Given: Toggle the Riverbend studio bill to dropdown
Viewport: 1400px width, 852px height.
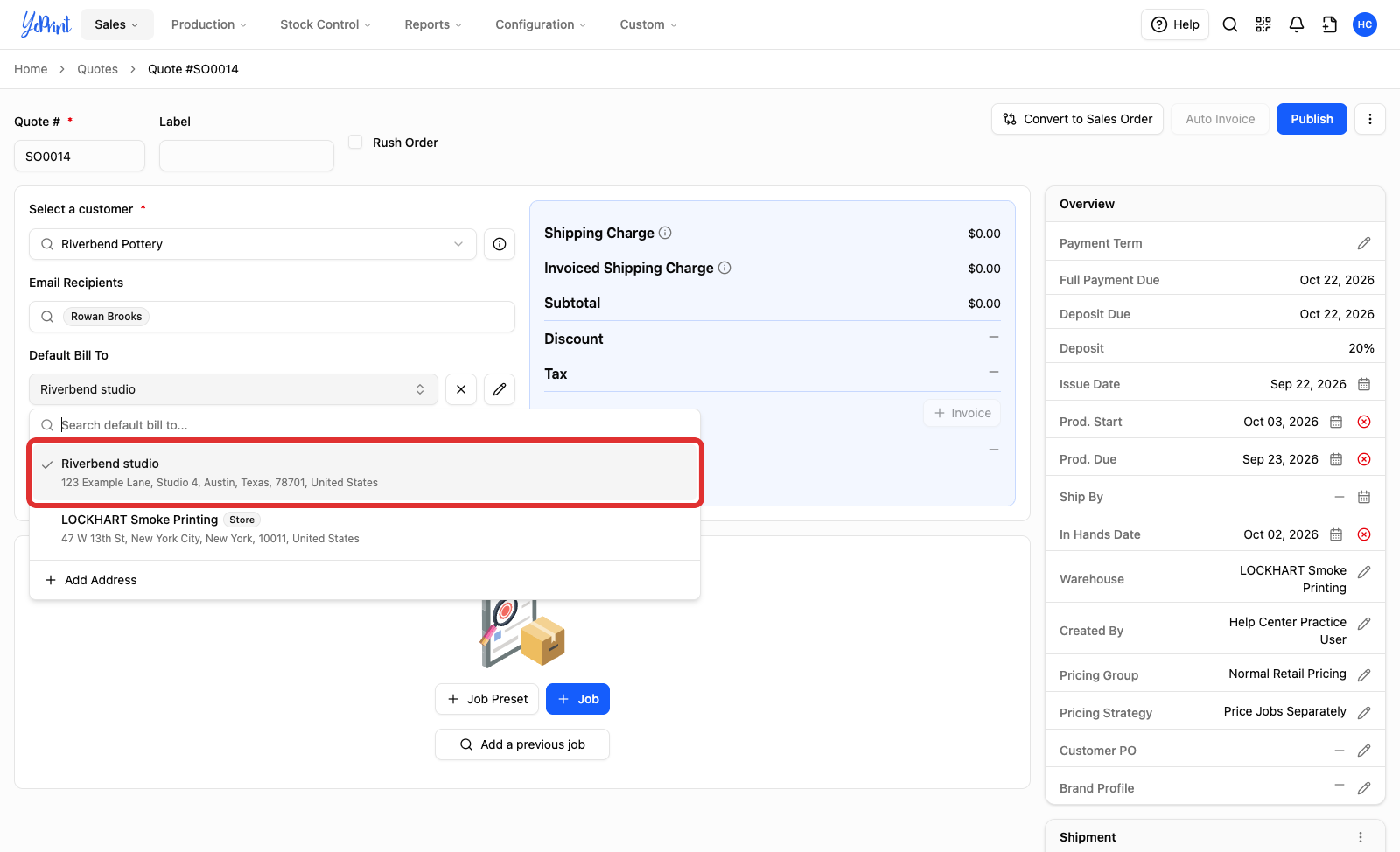Looking at the screenshot, I should (234, 389).
